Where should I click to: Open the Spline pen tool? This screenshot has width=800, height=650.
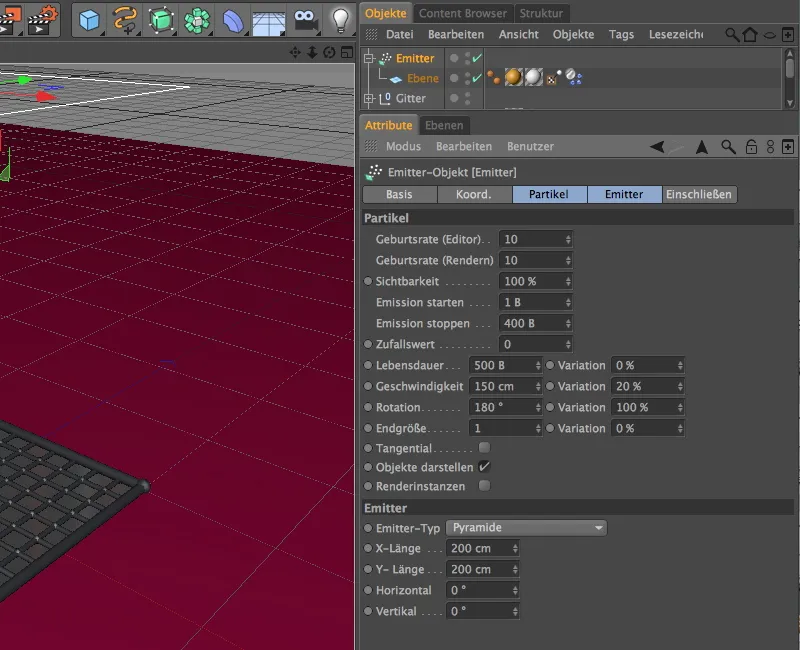125,20
